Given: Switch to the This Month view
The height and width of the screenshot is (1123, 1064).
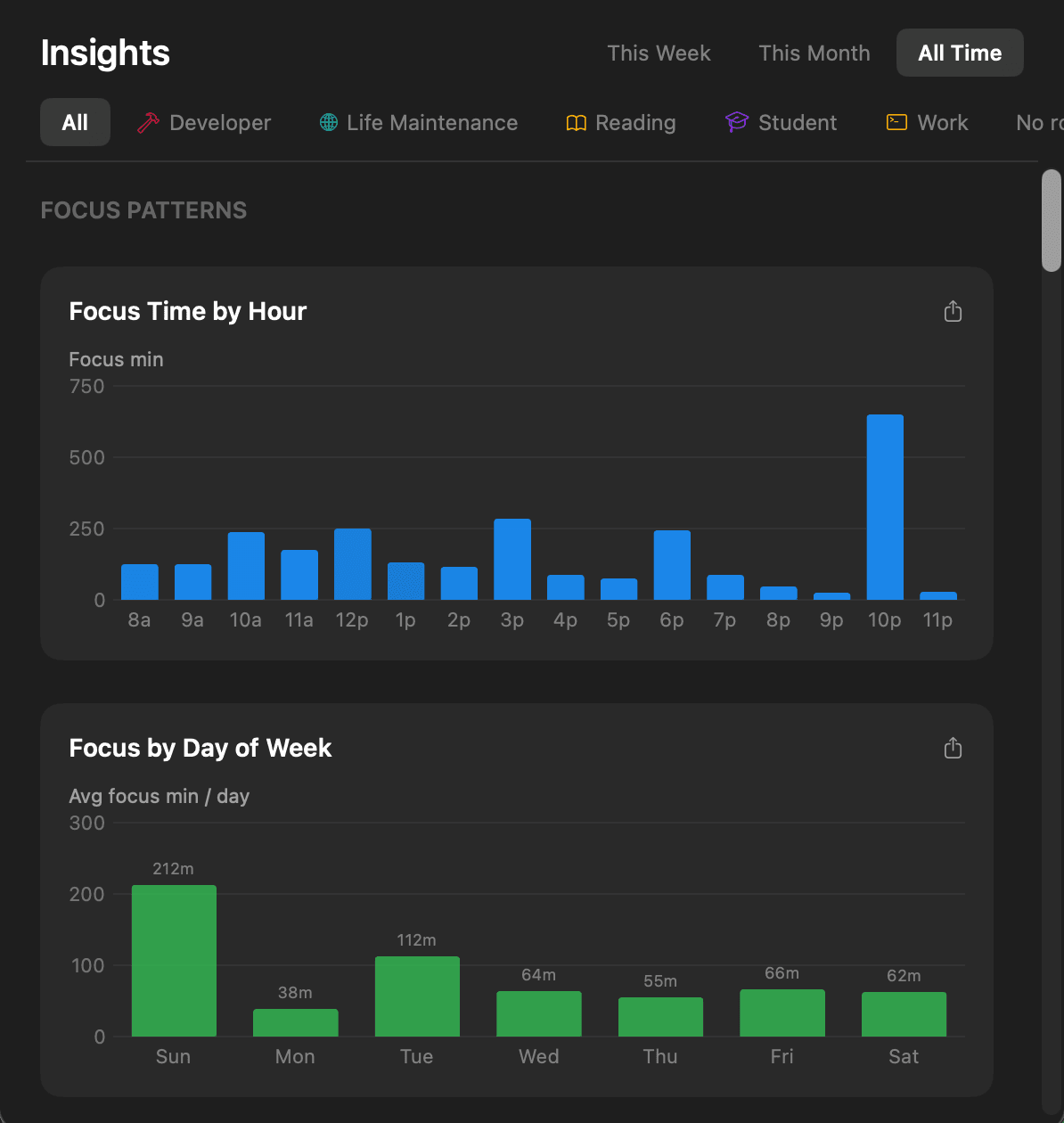Looking at the screenshot, I should [x=814, y=53].
